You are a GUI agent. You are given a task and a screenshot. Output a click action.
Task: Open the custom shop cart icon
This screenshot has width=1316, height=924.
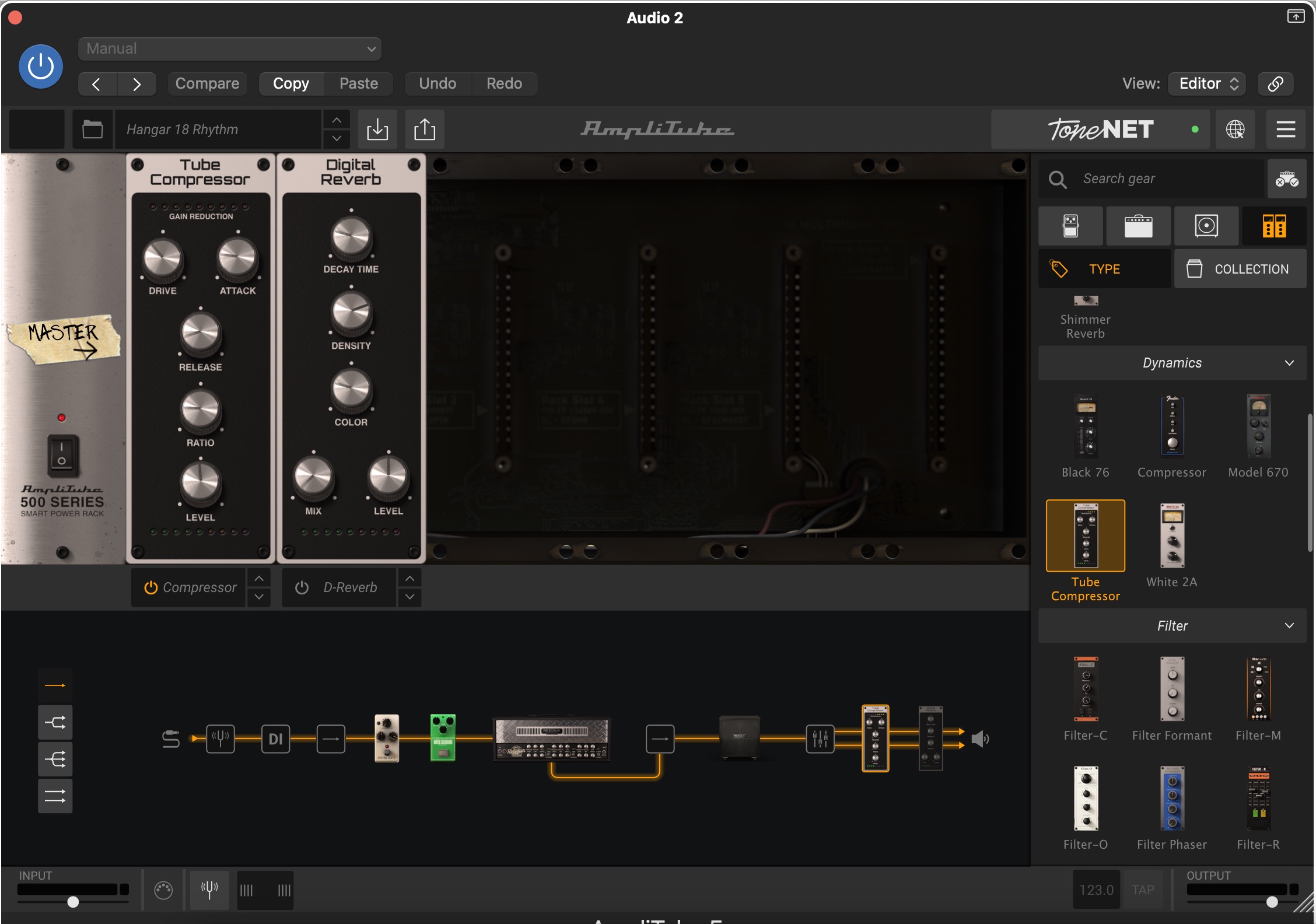[1287, 179]
